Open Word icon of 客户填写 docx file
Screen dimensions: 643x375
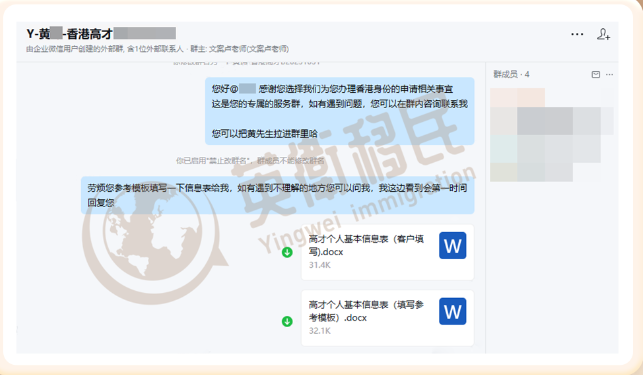coord(452,246)
